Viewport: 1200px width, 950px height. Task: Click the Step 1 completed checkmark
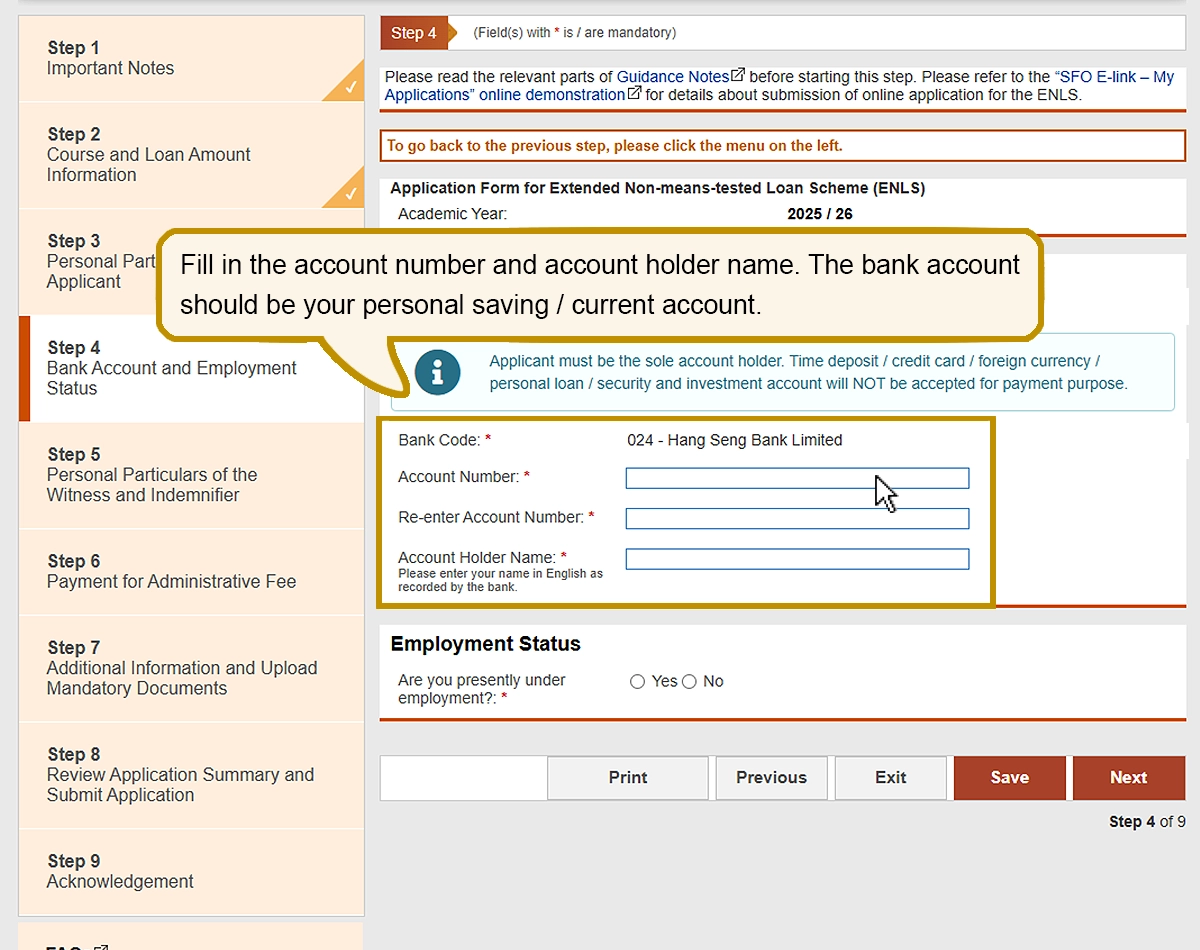coord(350,88)
